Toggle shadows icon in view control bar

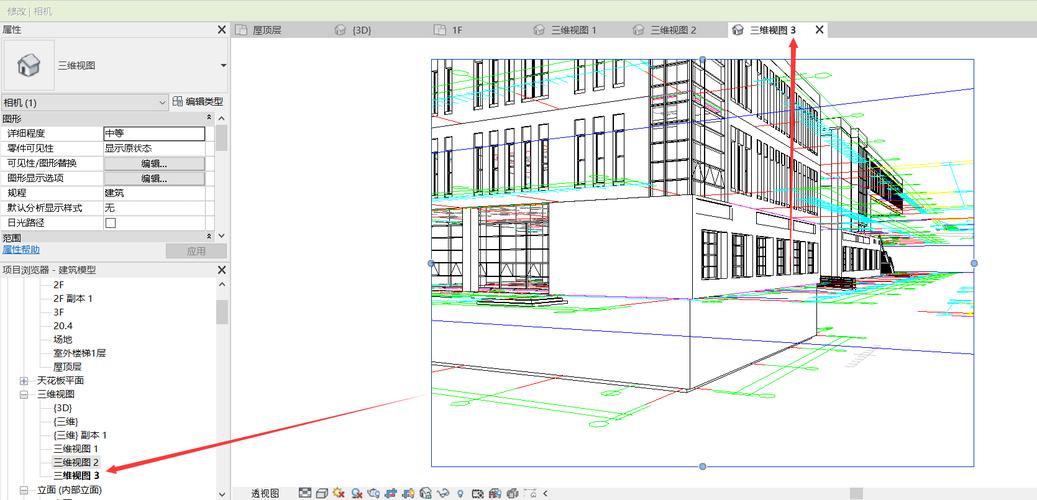[x=356, y=493]
